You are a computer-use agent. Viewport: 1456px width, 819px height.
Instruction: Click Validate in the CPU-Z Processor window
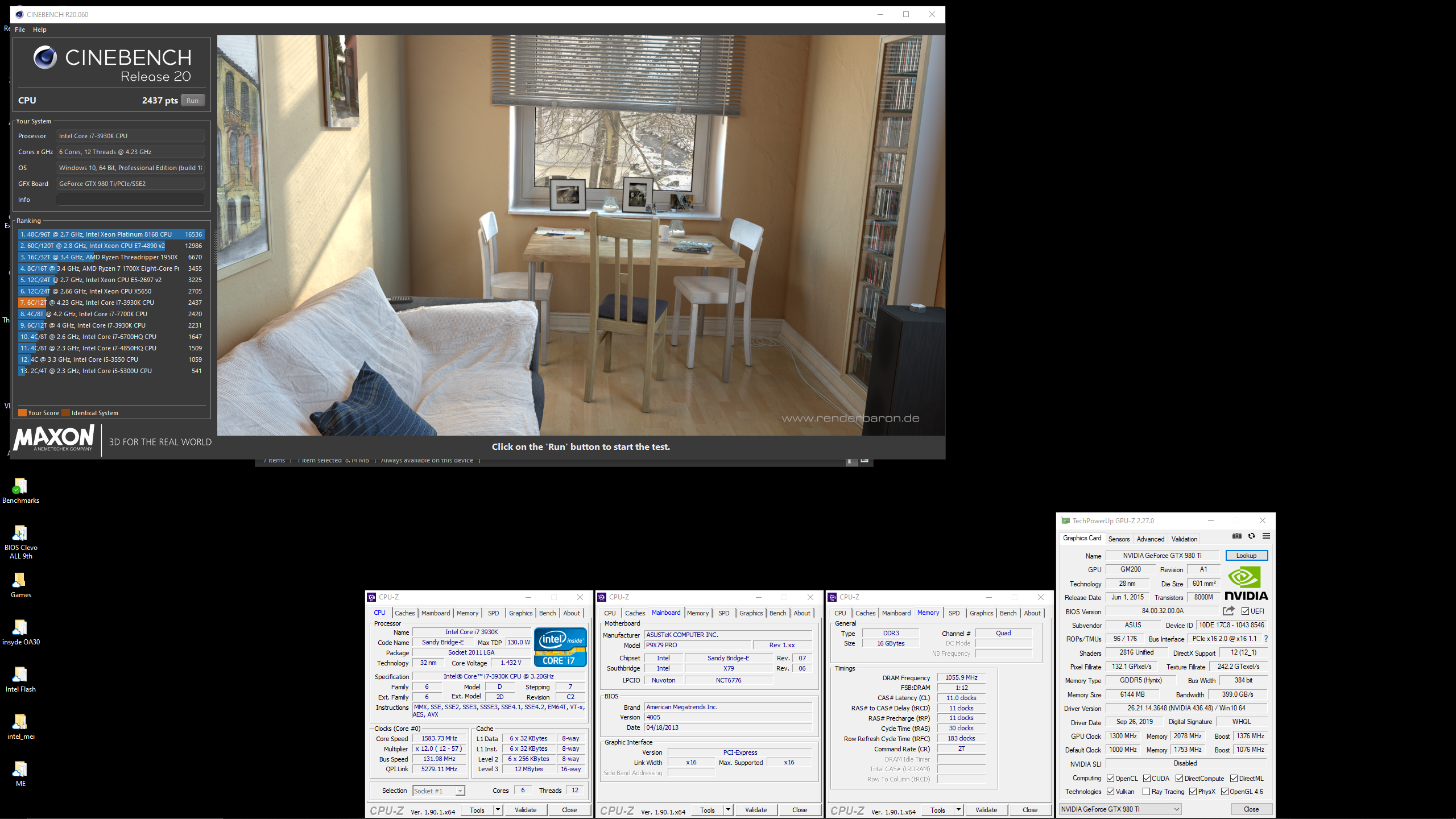[526, 809]
